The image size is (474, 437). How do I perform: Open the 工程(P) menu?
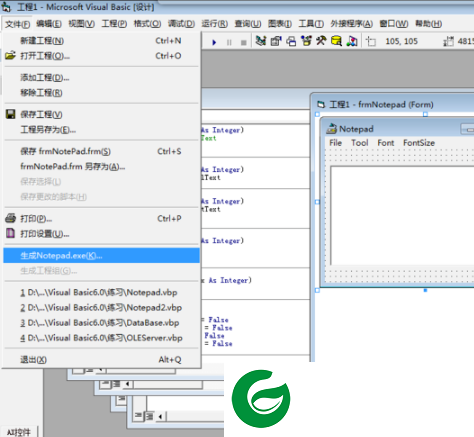tap(114, 24)
